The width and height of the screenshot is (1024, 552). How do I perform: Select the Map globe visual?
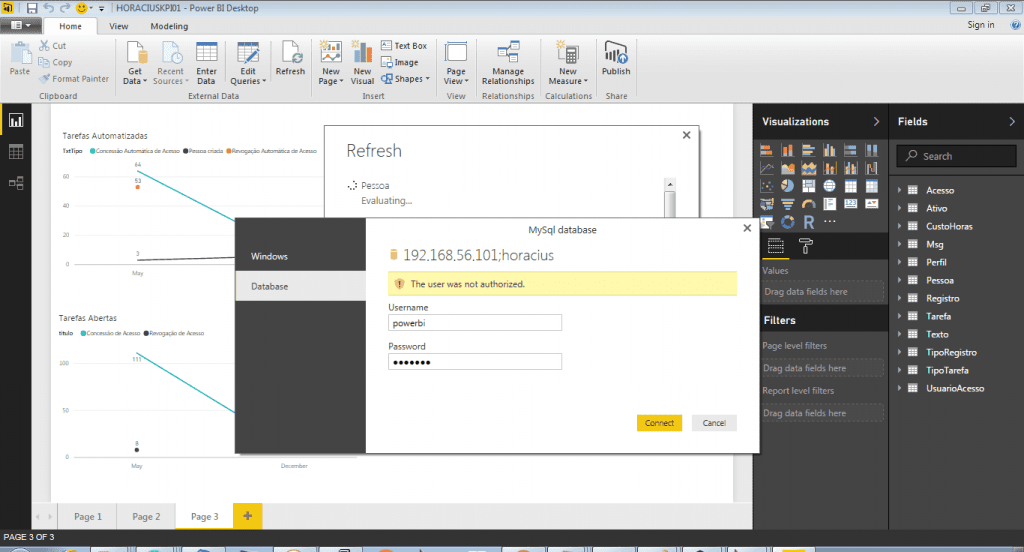829,186
